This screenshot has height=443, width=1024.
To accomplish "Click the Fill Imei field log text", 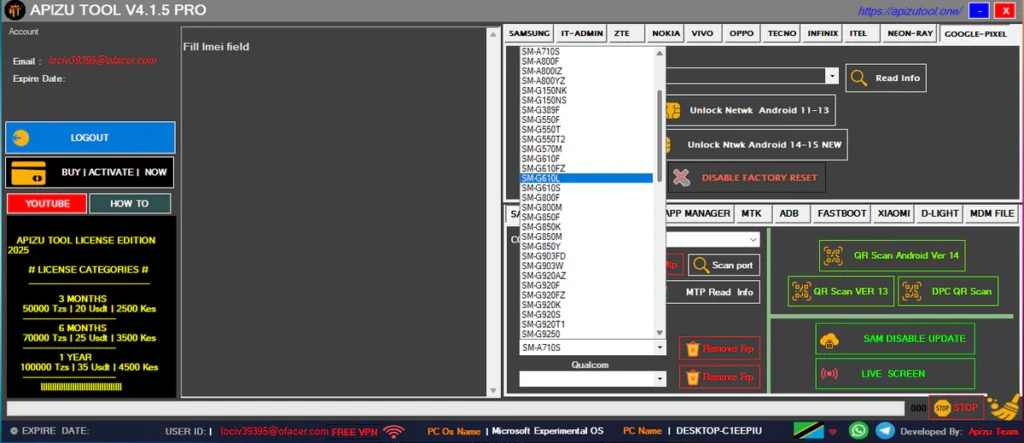I will tap(216, 46).
